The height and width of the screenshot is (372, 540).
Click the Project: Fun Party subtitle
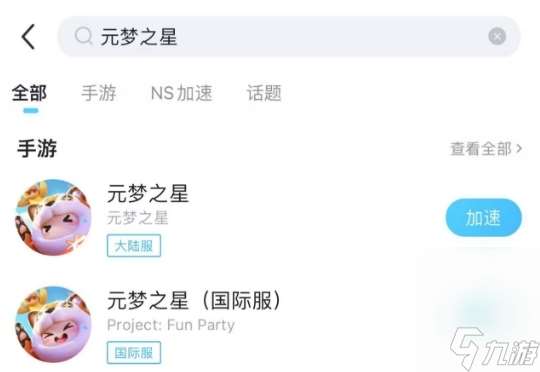pos(171,325)
